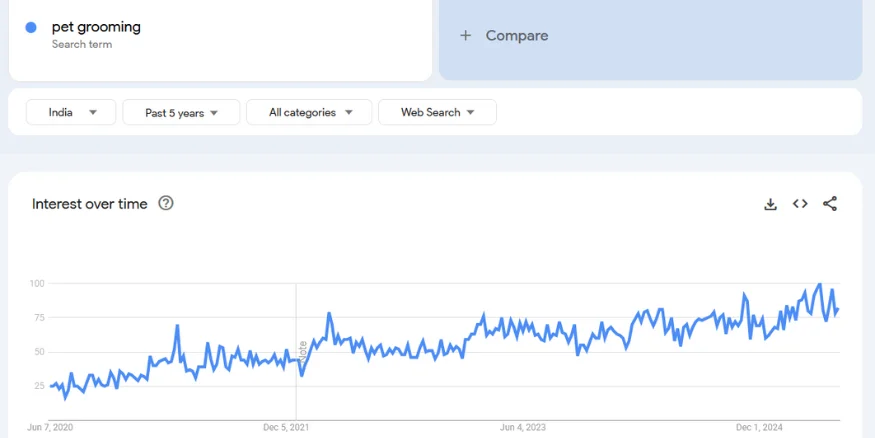875x438 pixels.
Task: Download the Interest over time CSV
Action: 770,204
